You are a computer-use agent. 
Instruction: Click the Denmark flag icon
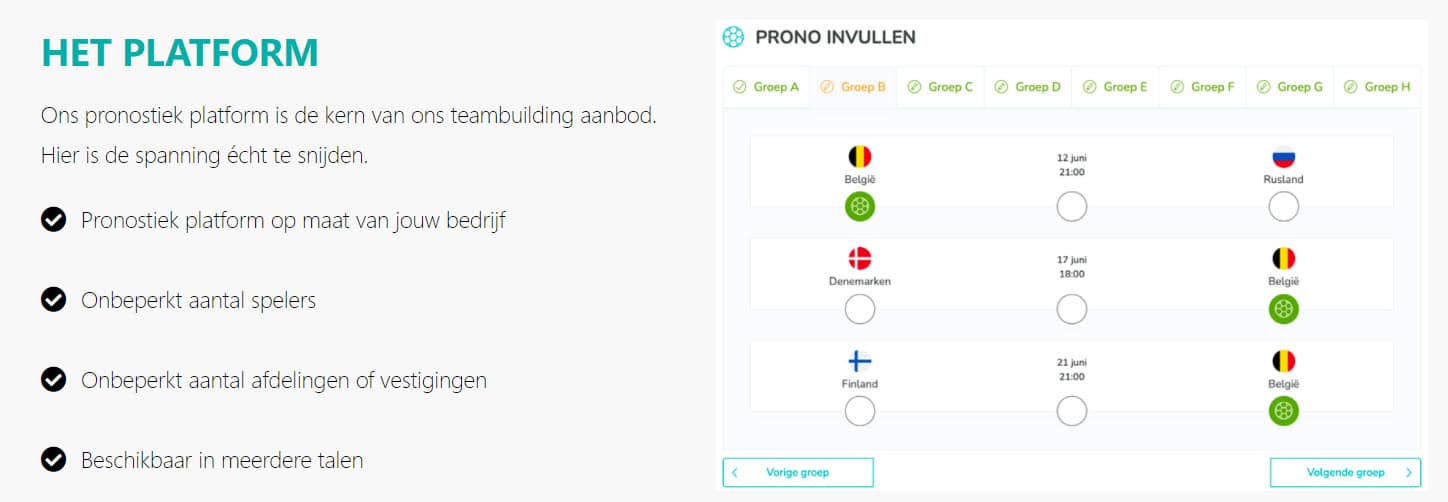[x=860, y=259]
